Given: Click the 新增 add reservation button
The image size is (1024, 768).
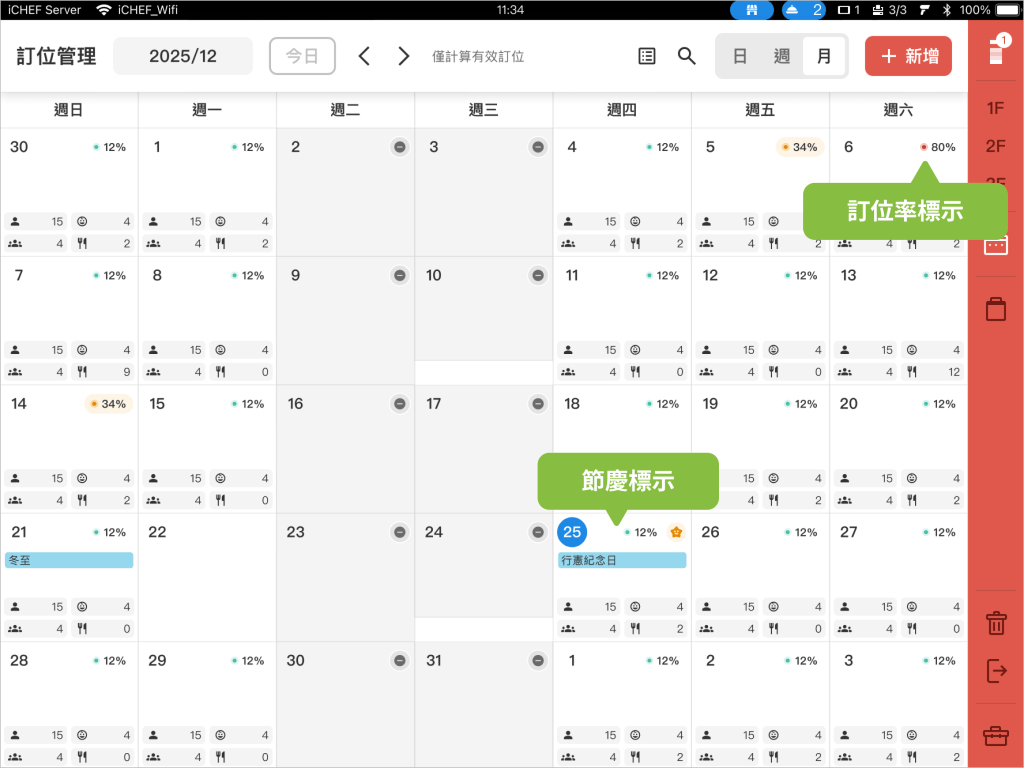Looking at the screenshot, I should (908, 56).
